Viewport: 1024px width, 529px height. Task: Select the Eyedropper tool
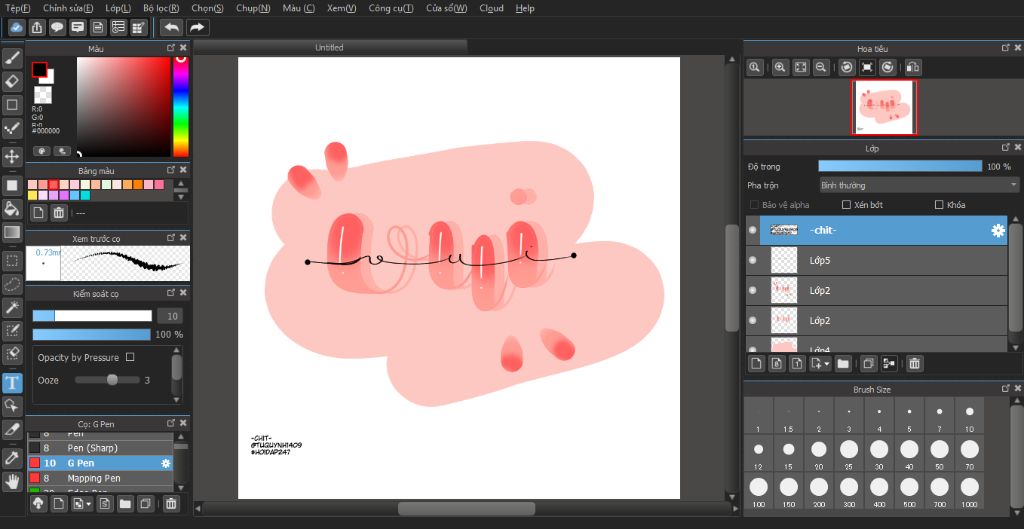12,457
